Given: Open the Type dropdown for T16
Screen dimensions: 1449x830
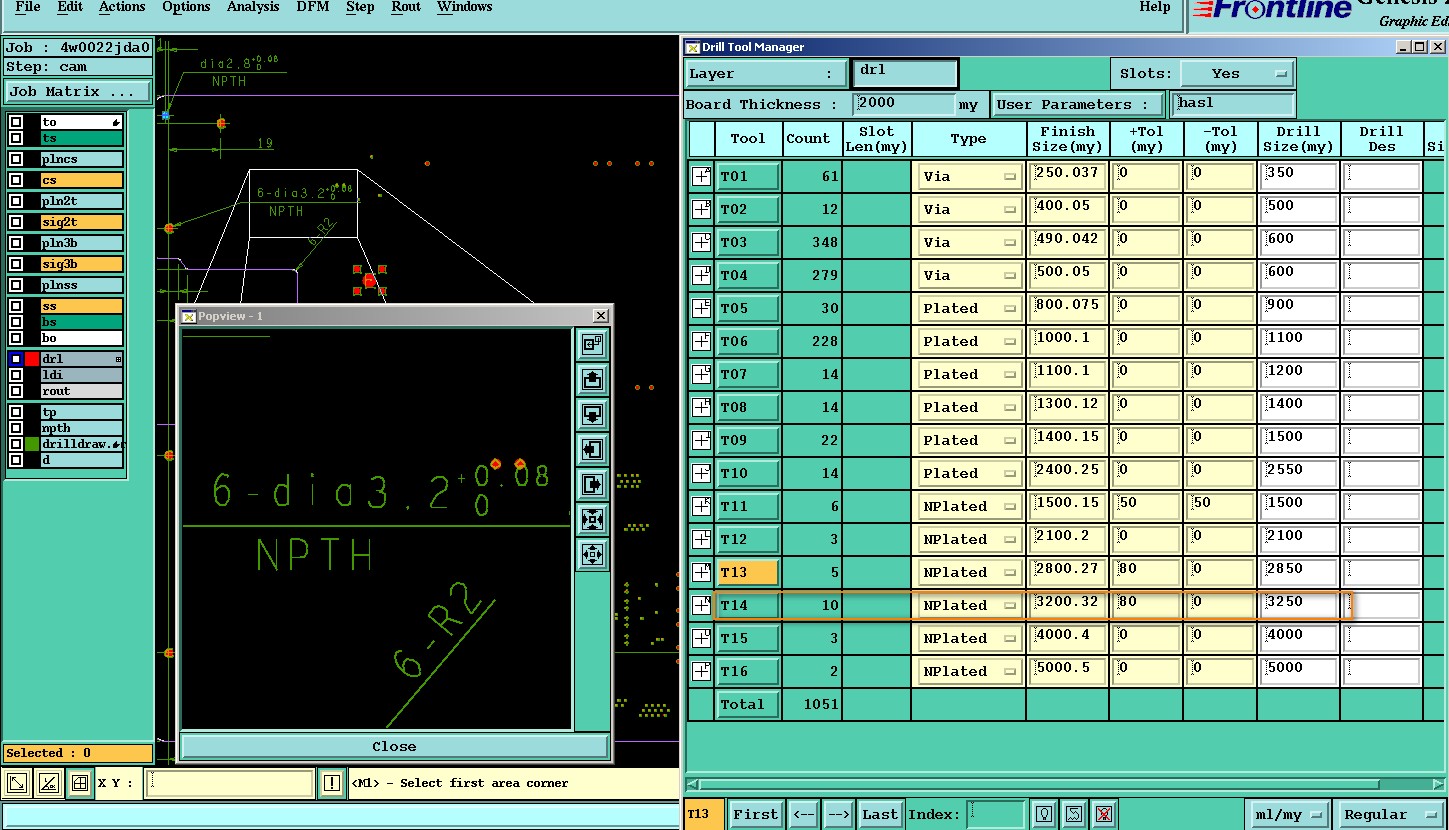Looking at the screenshot, I should (968, 672).
